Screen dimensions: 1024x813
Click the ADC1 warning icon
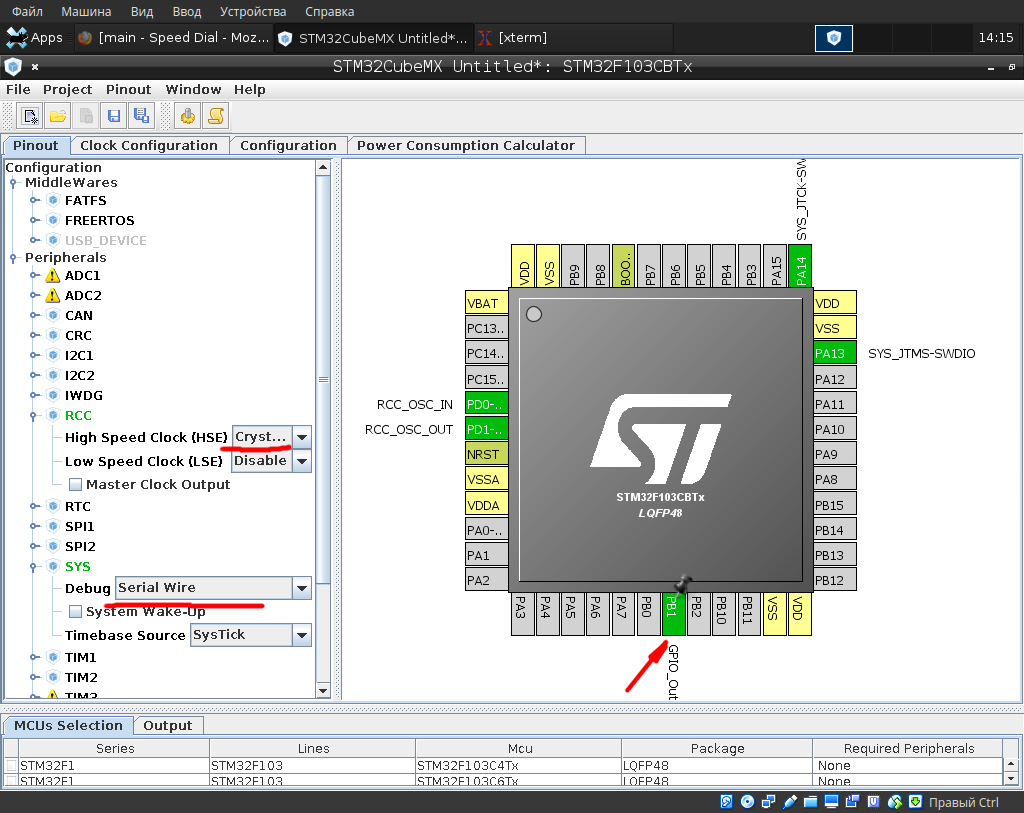53,276
